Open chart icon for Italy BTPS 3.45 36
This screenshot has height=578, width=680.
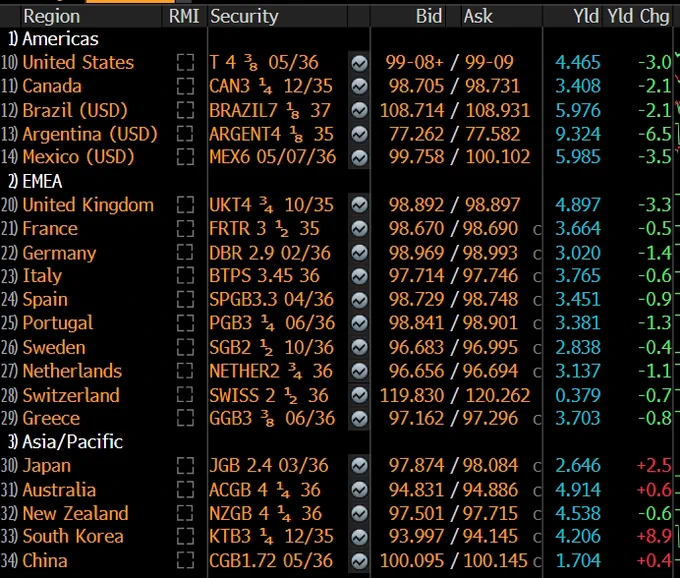pos(359,276)
